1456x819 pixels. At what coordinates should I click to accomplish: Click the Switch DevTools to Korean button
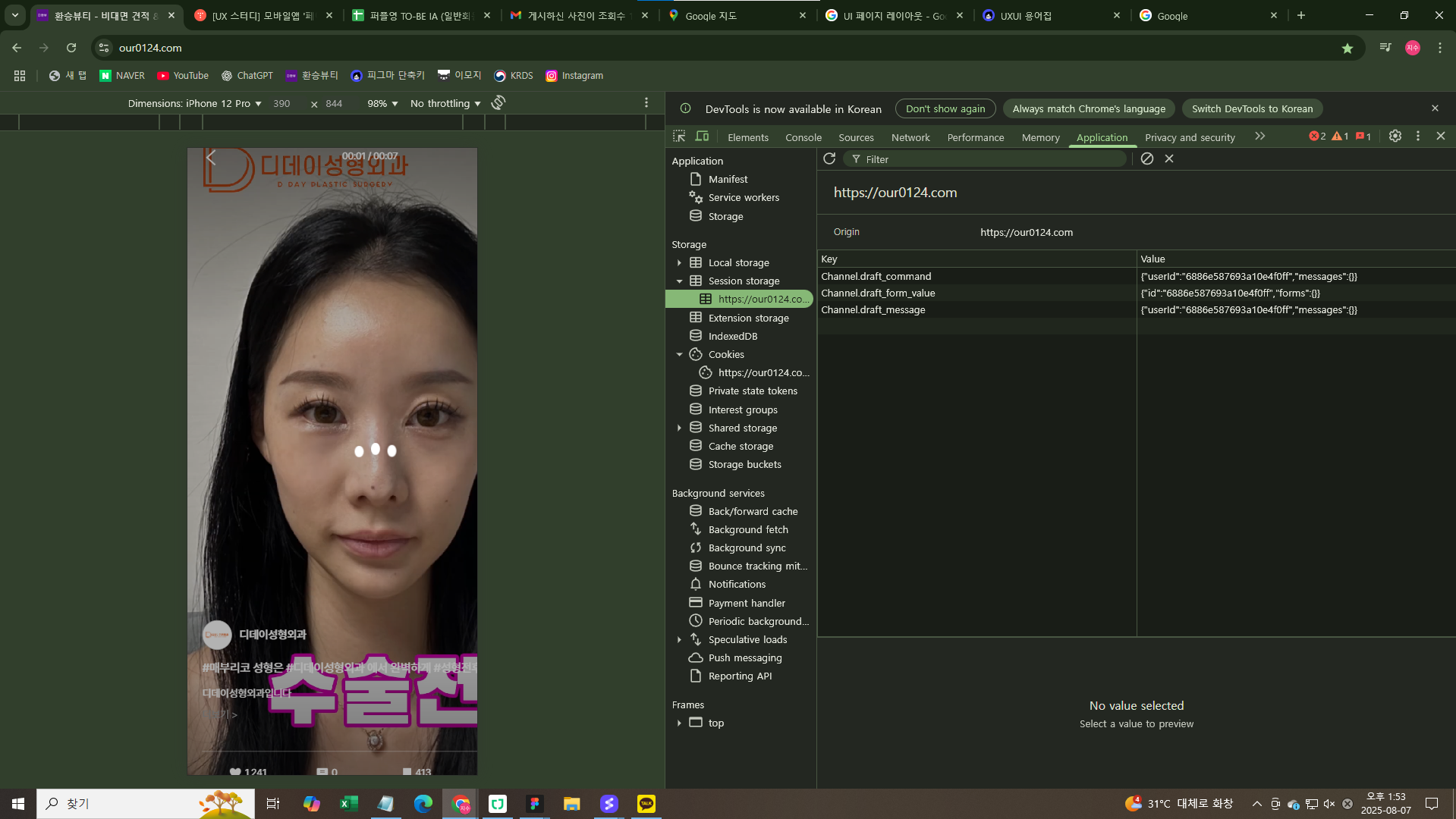1252,108
